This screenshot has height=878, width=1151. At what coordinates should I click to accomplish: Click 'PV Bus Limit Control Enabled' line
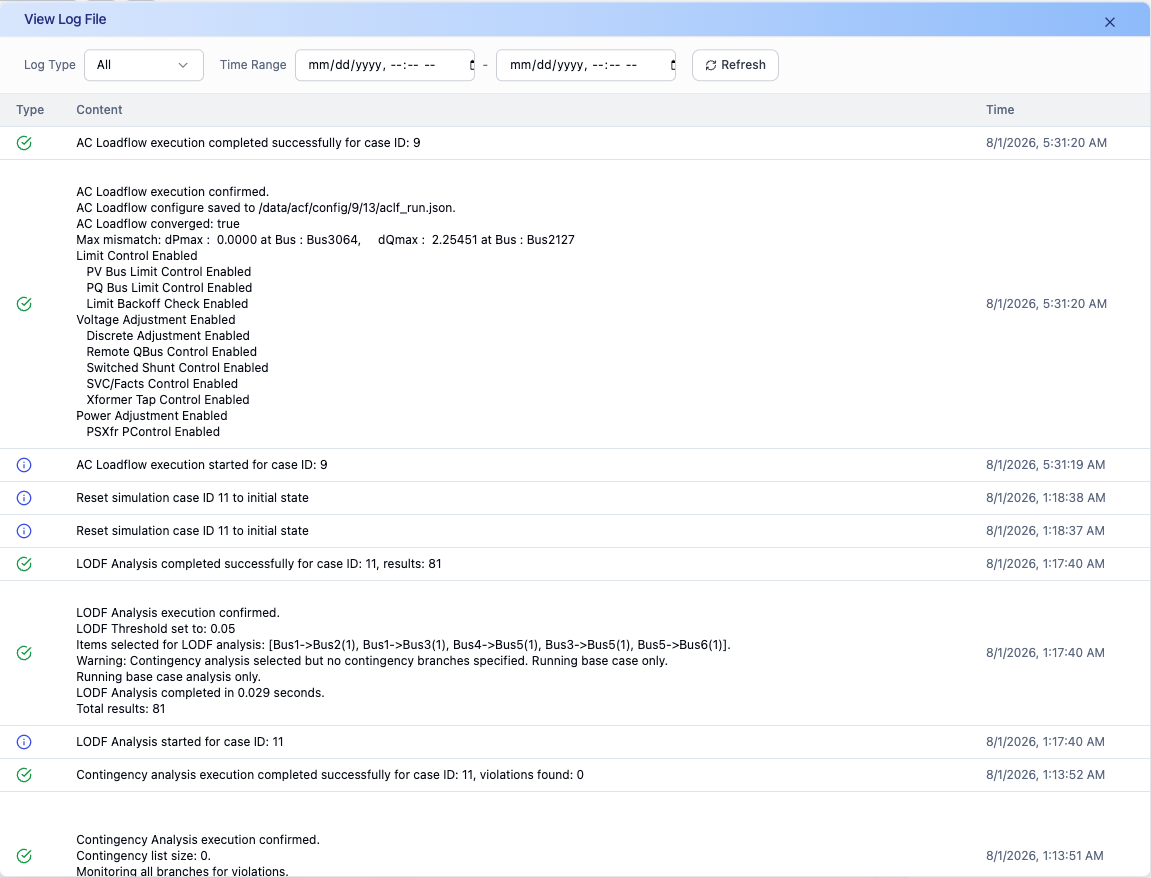point(169,272)
